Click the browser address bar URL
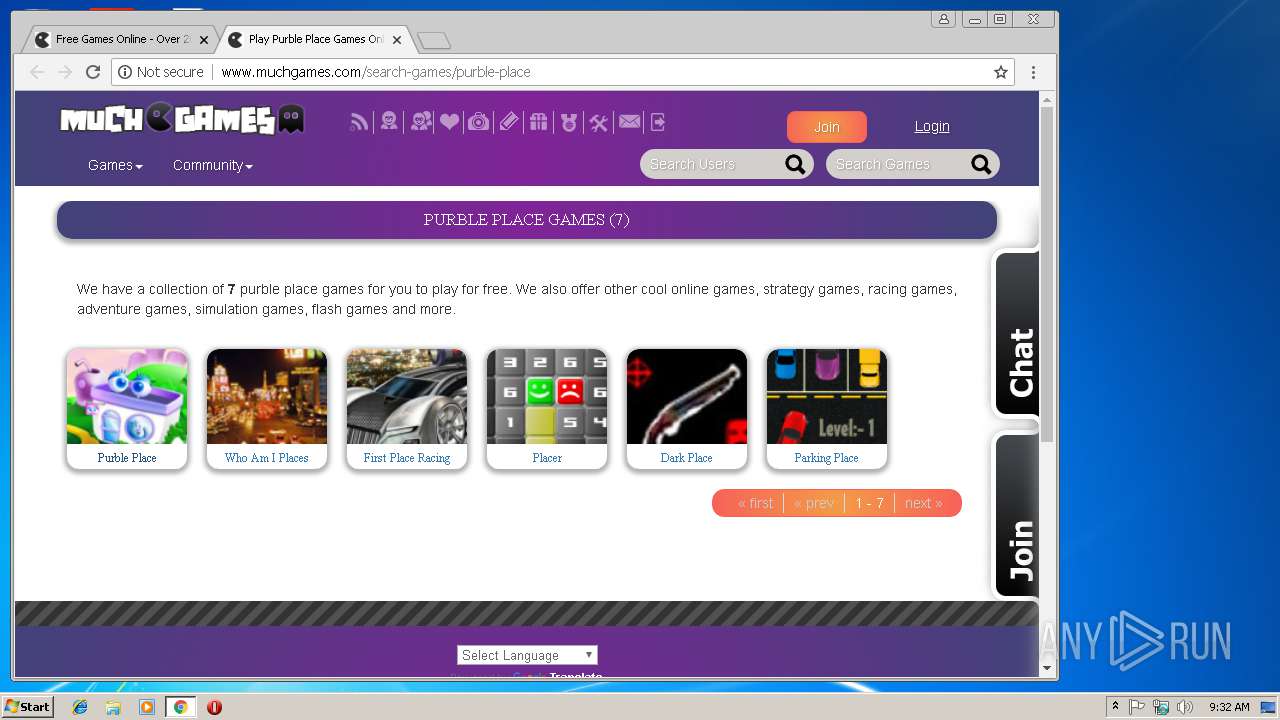1280x720 pixels. pos(376,72)
